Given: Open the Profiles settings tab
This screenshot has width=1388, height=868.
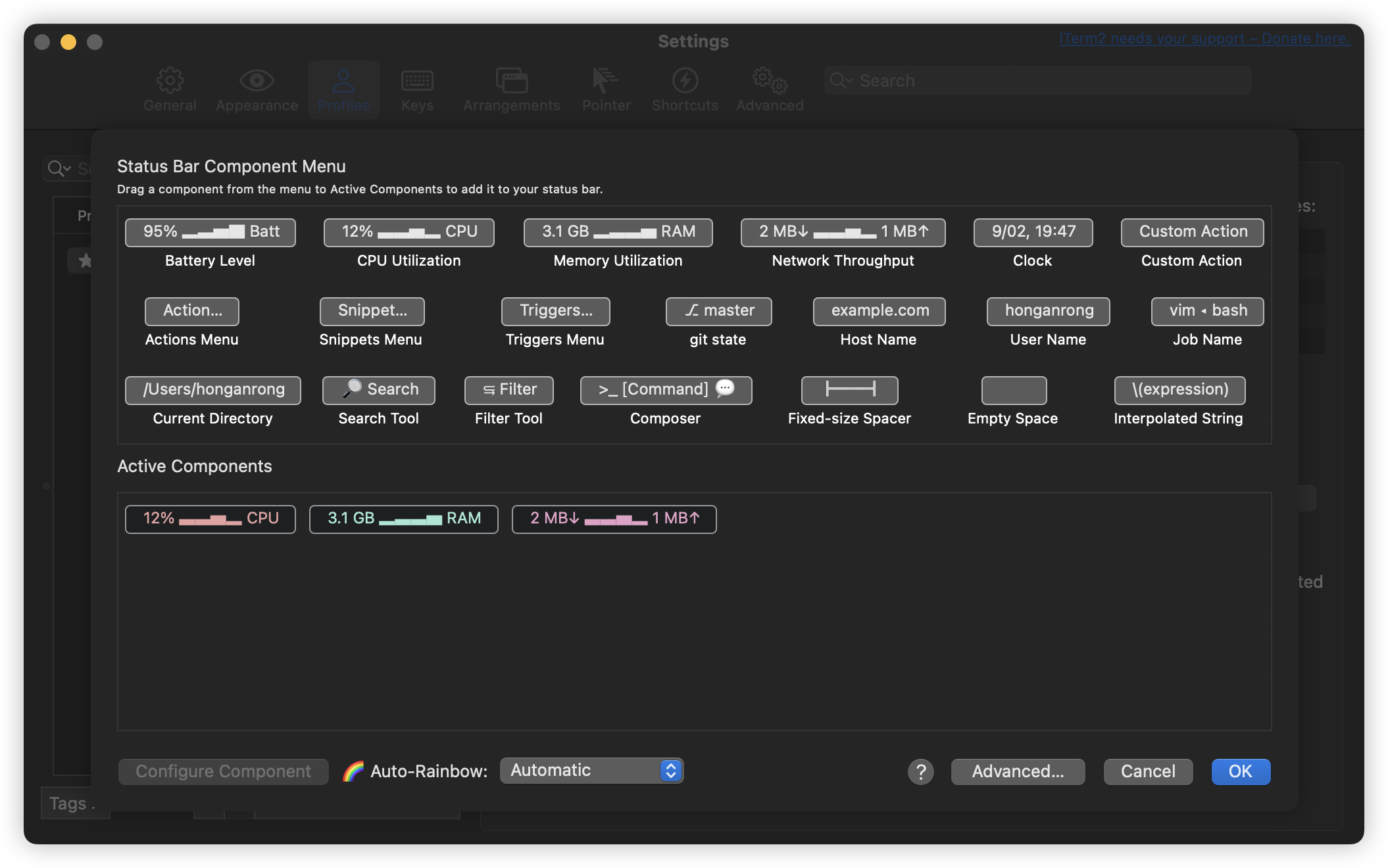Looking at the screenshot, I should pos(343,90).
